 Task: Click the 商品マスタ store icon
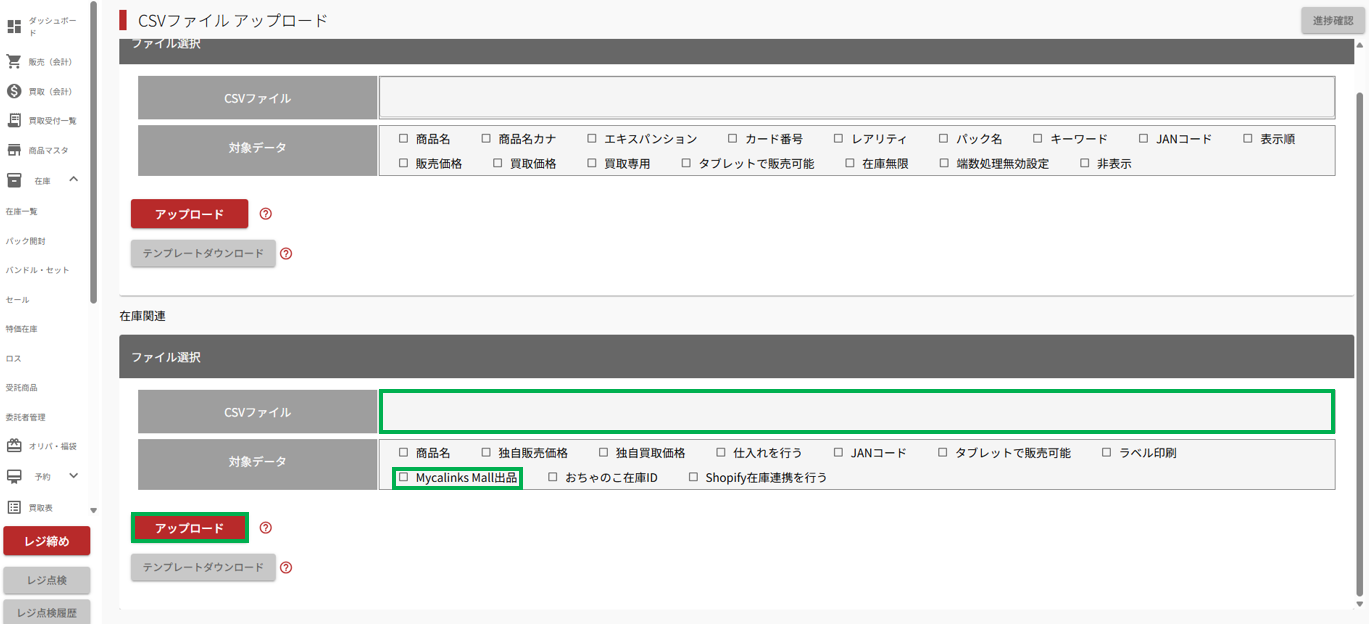(14, 151)
